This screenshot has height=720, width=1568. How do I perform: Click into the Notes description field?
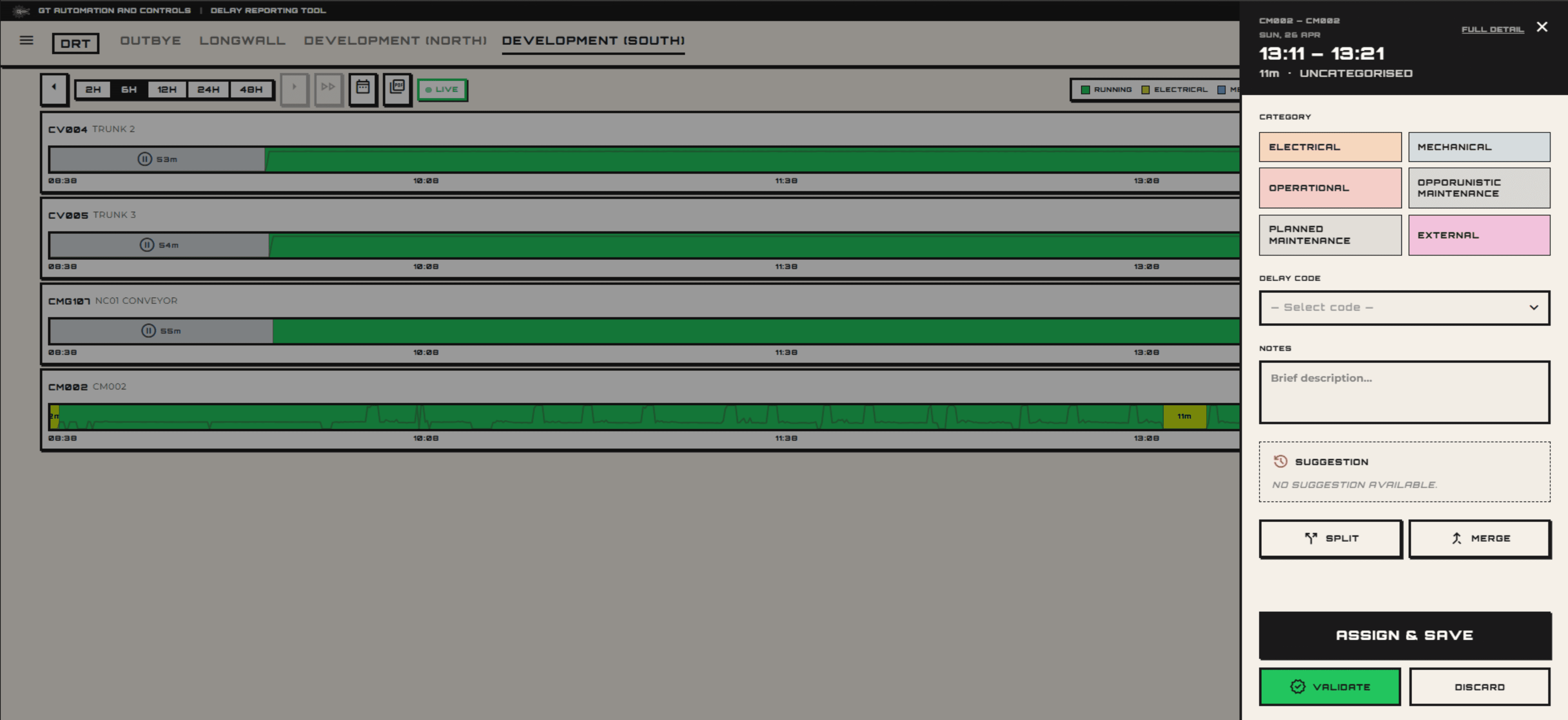pyautogui.click(x=1404, y=393)
